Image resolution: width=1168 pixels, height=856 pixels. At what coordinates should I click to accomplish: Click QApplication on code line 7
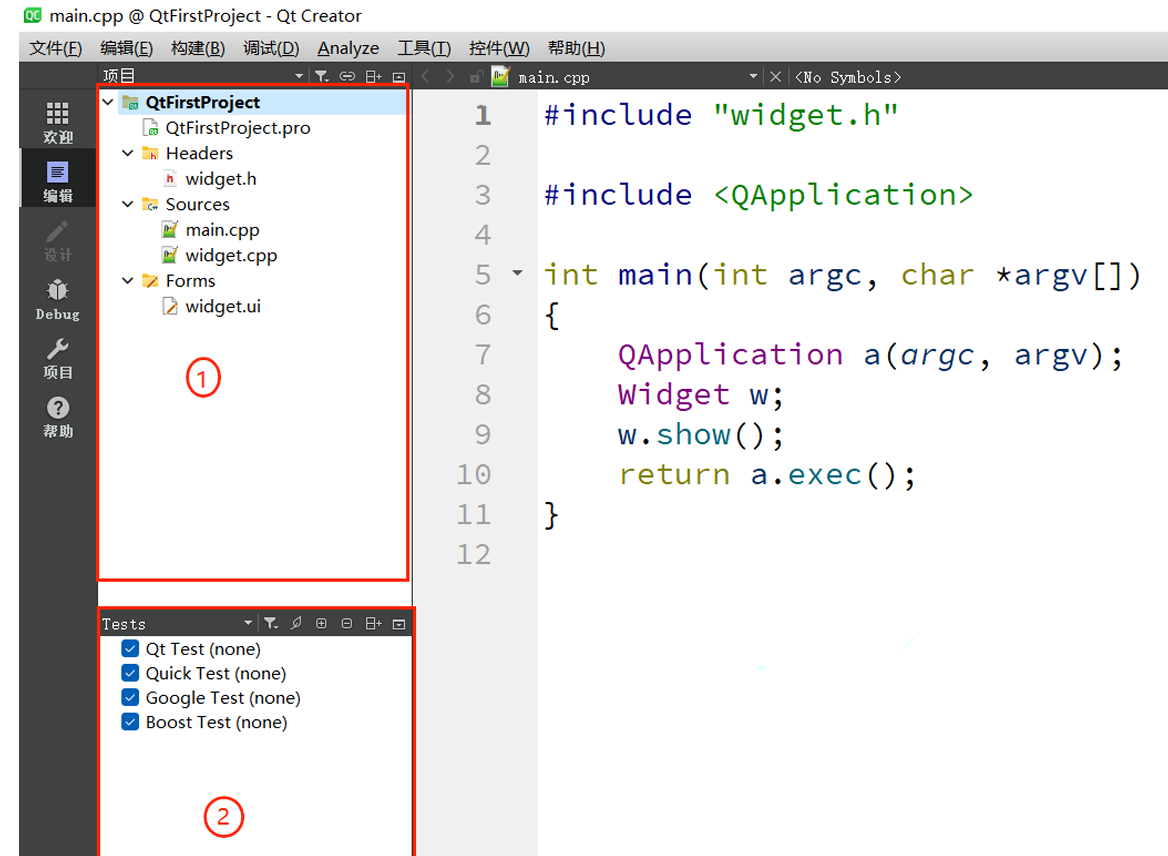[x=730, y=355]
